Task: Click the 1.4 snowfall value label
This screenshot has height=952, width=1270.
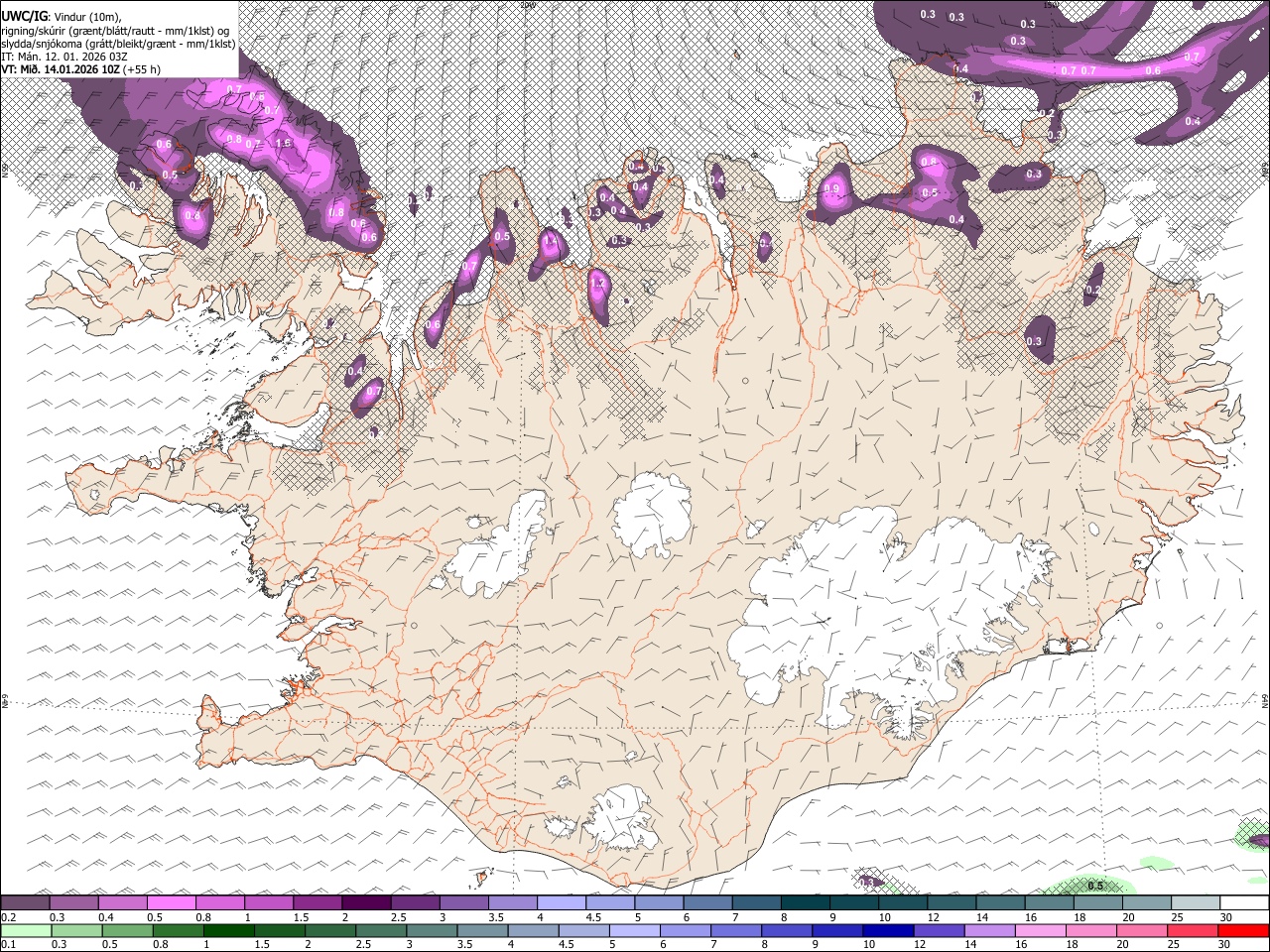Action: (x=551, y=240)
